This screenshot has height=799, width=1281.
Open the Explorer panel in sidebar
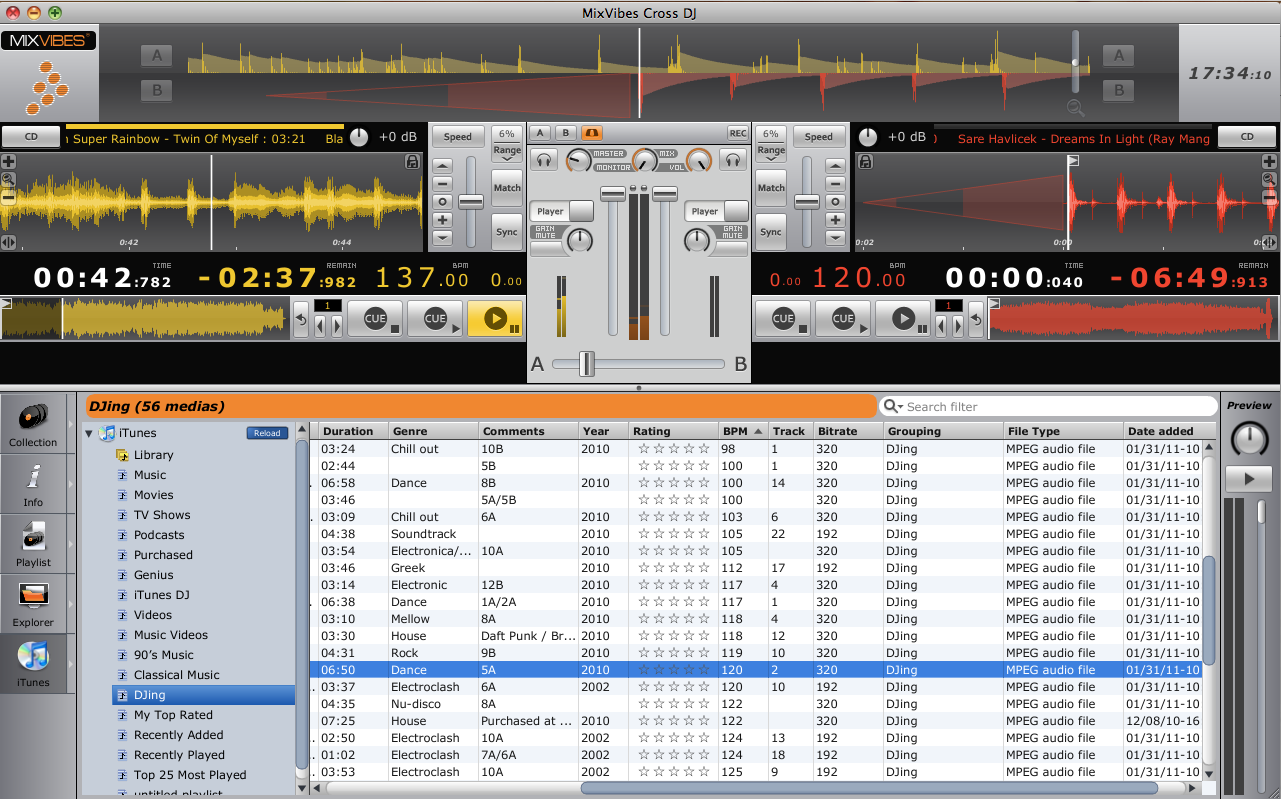(x=33, y=603)
